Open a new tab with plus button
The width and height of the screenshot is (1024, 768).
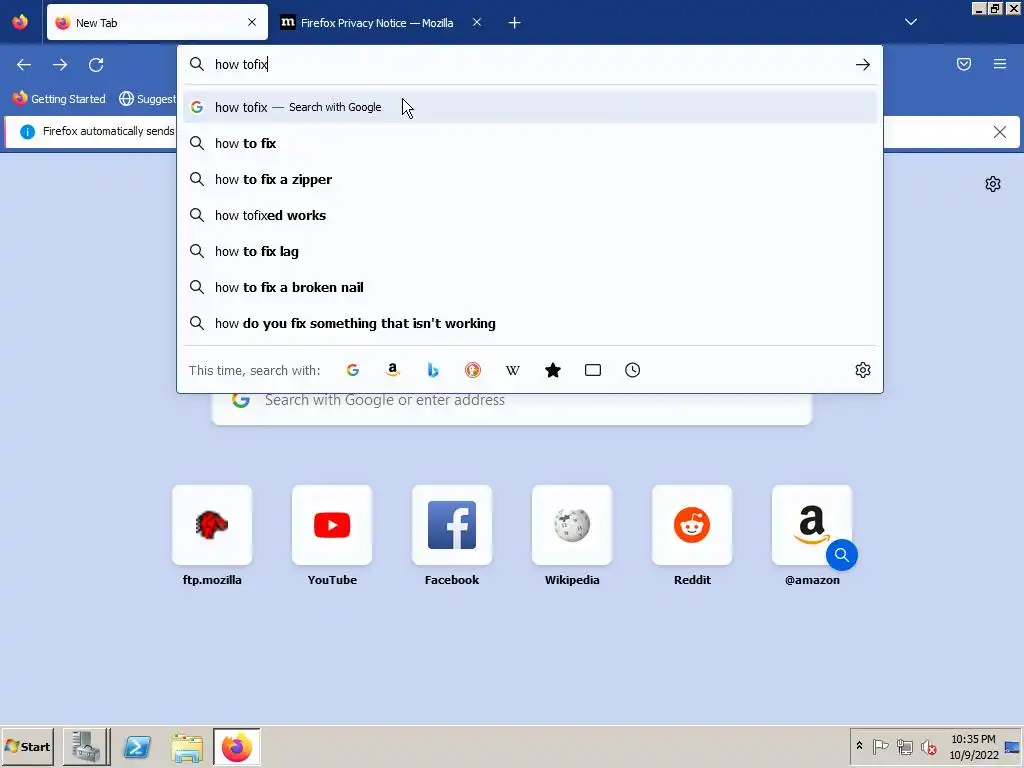[x=515, y=23]
